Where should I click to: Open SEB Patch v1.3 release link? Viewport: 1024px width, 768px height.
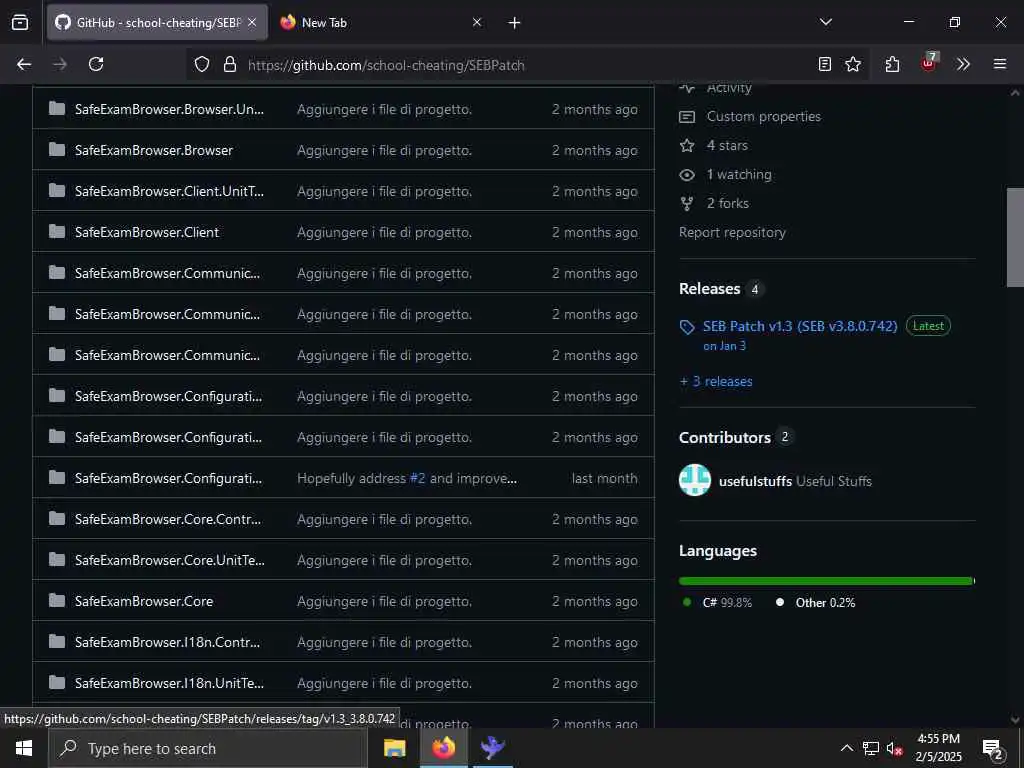[x=800, y=326]
